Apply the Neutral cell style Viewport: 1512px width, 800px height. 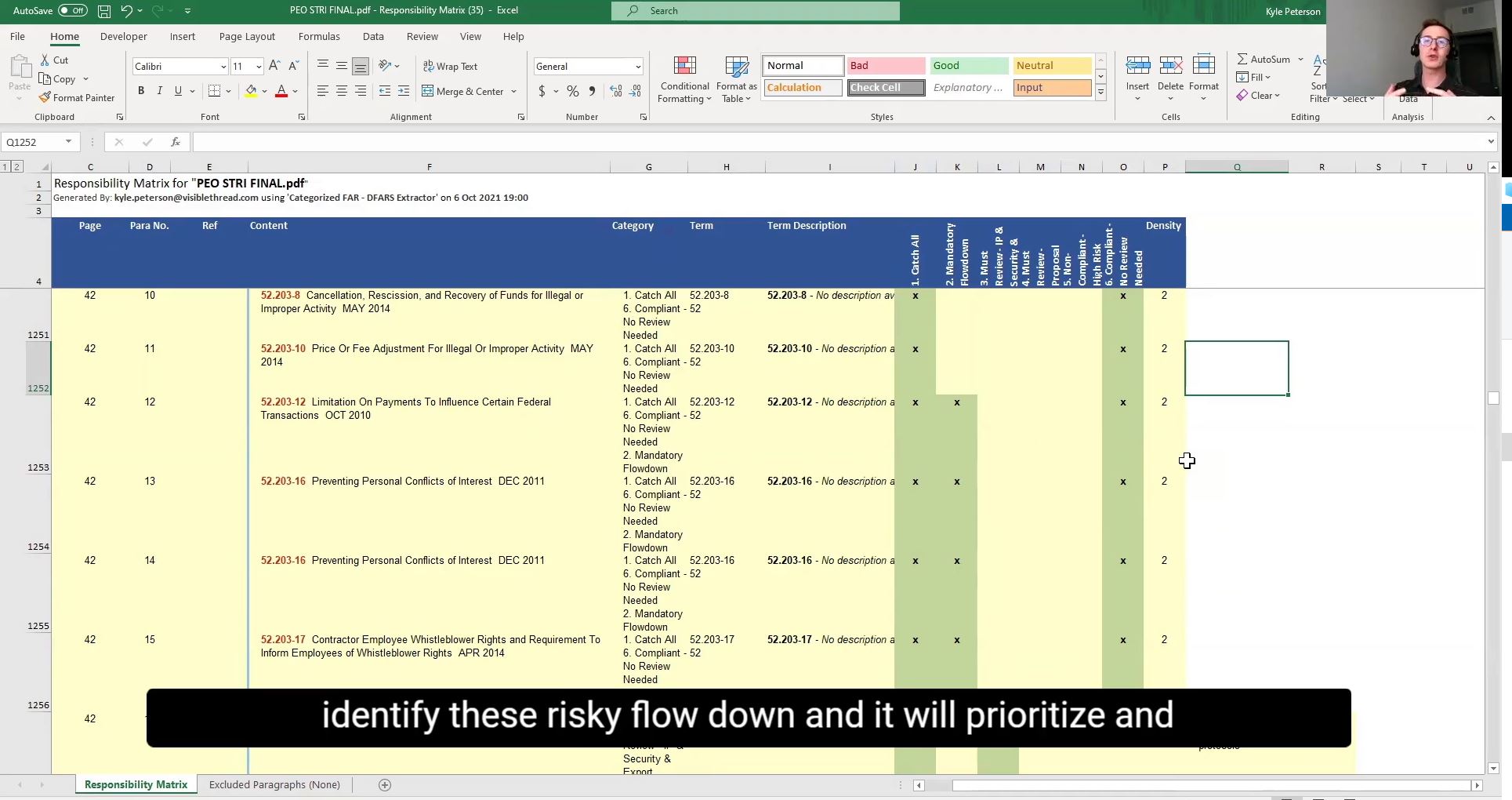click(x=1052, y=66)
